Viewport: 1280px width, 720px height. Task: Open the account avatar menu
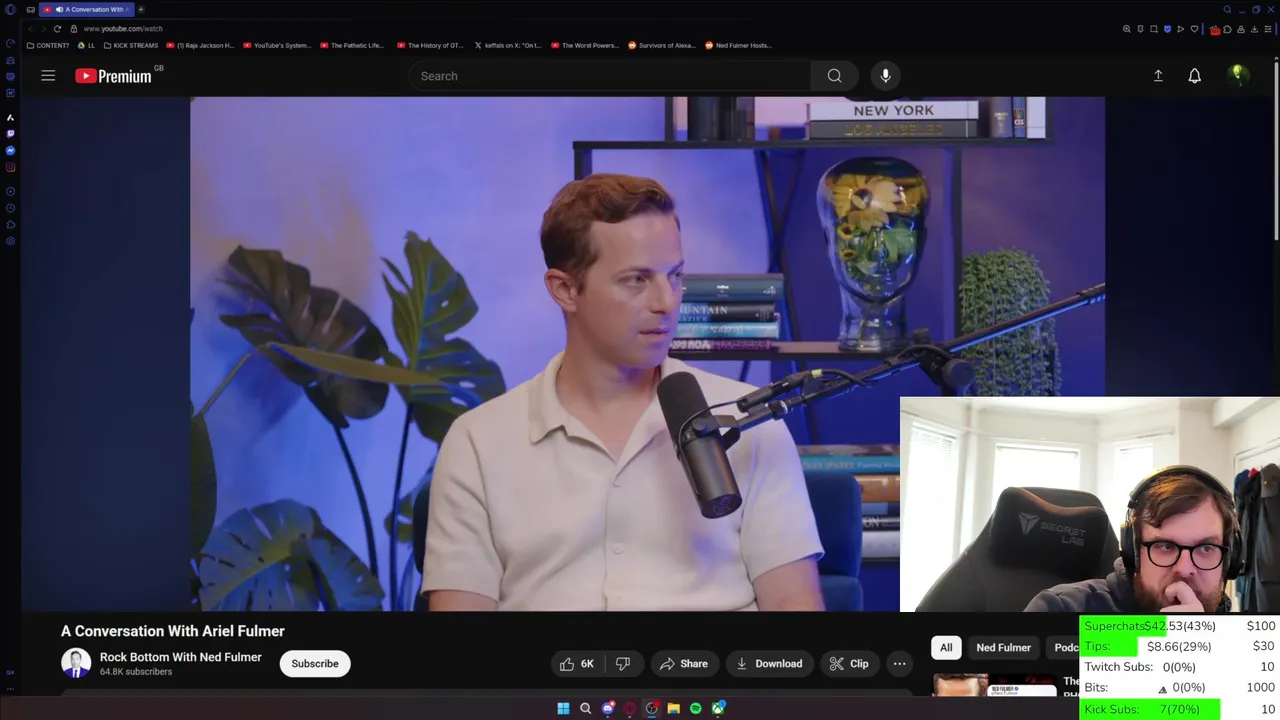coord(1238,76)
